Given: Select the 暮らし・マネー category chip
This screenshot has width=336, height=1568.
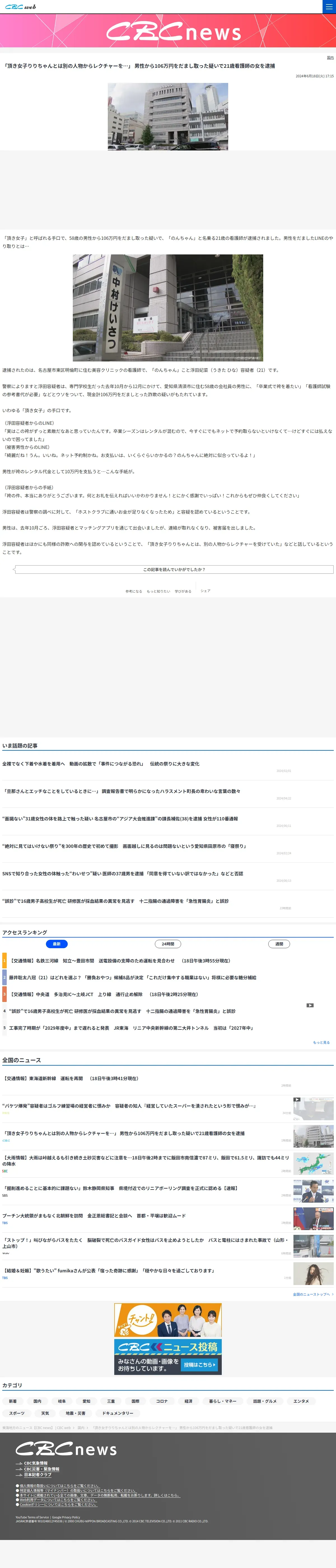Looking at the screenshot, I should tap(223, 1401).
